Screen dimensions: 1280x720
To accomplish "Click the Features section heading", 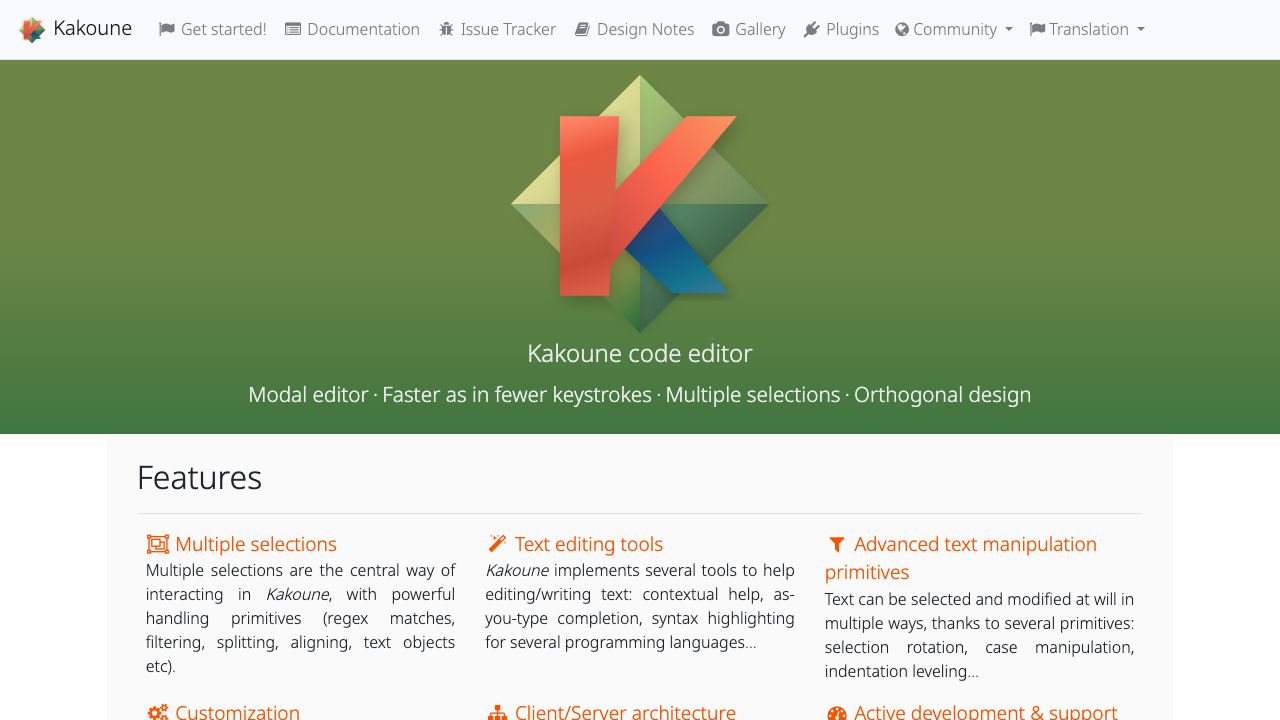I will pos(200,477).
